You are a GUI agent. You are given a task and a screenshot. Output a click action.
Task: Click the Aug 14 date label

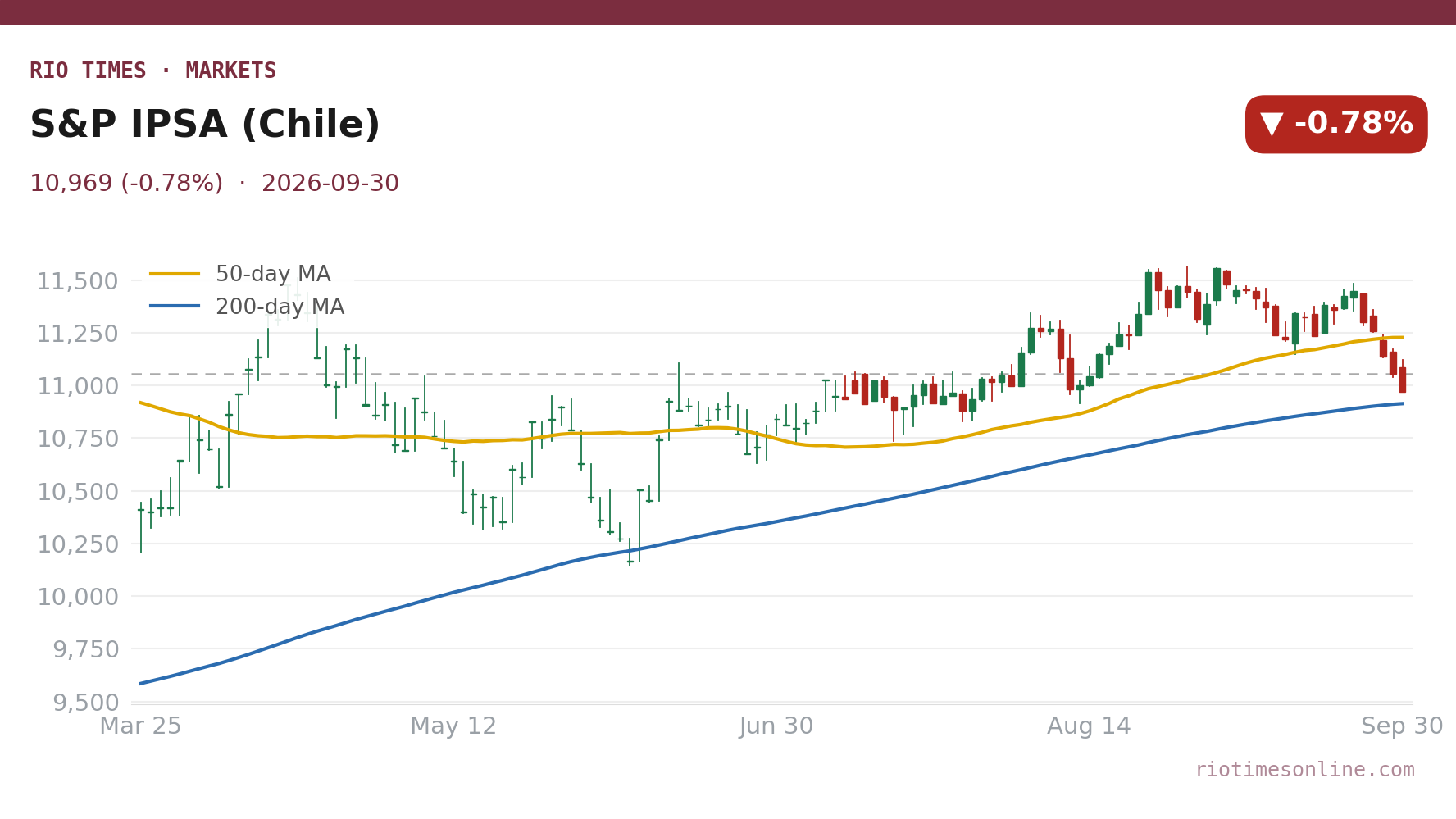point(1089,726)
